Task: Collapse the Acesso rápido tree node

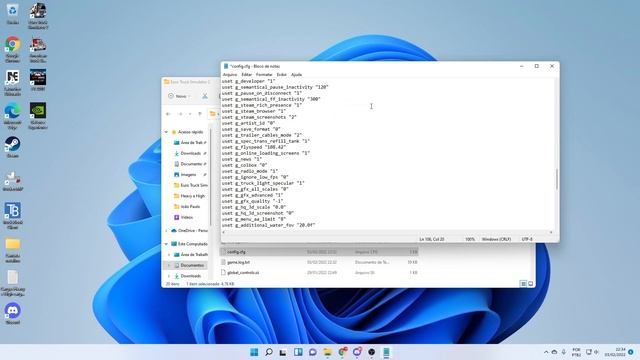Action: (x=167, y=132)
